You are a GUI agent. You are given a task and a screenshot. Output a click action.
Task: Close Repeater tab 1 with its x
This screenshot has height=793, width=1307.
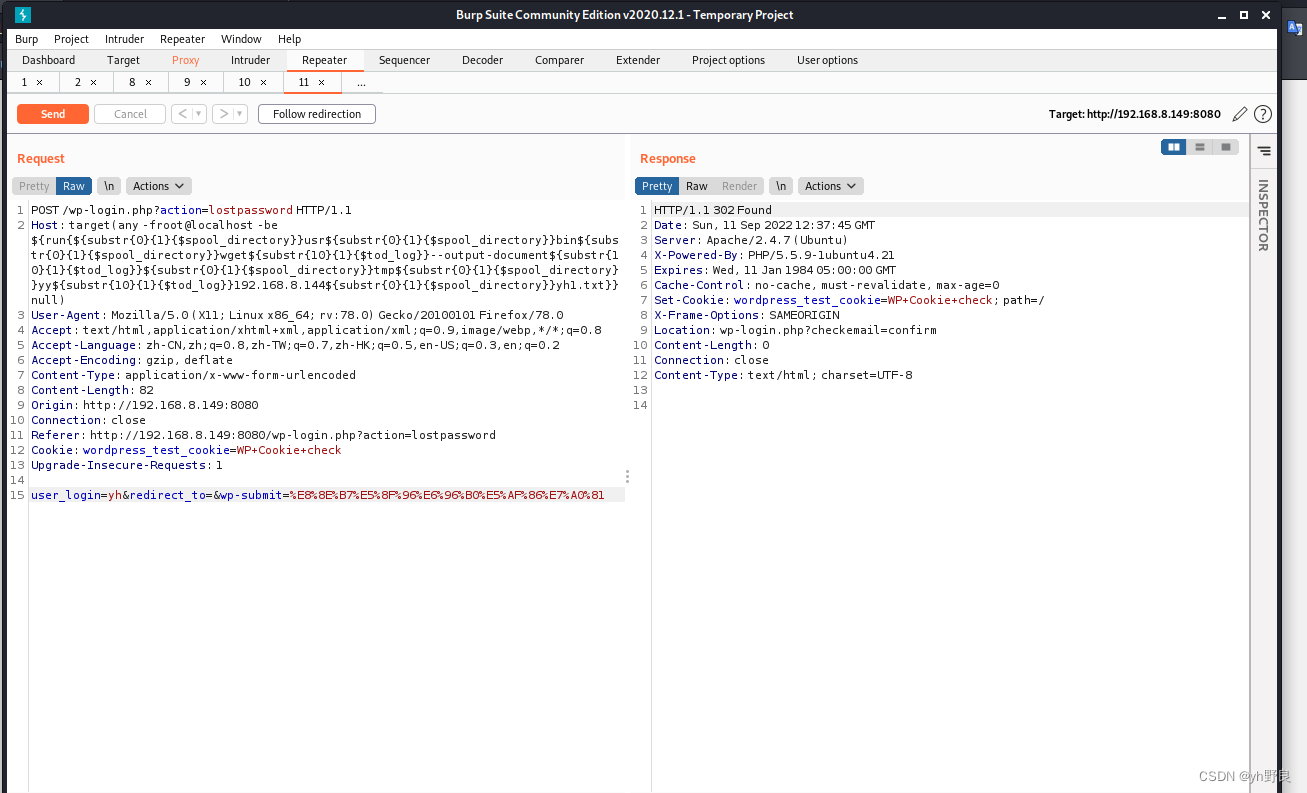pos(39,82)
